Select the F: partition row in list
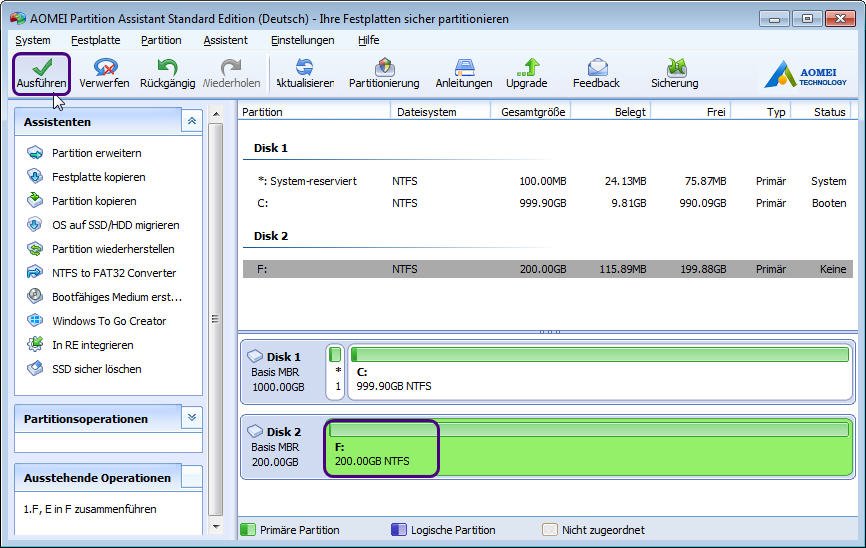The height and width of the screenshot is (548, 866). (x=548, y=269)
